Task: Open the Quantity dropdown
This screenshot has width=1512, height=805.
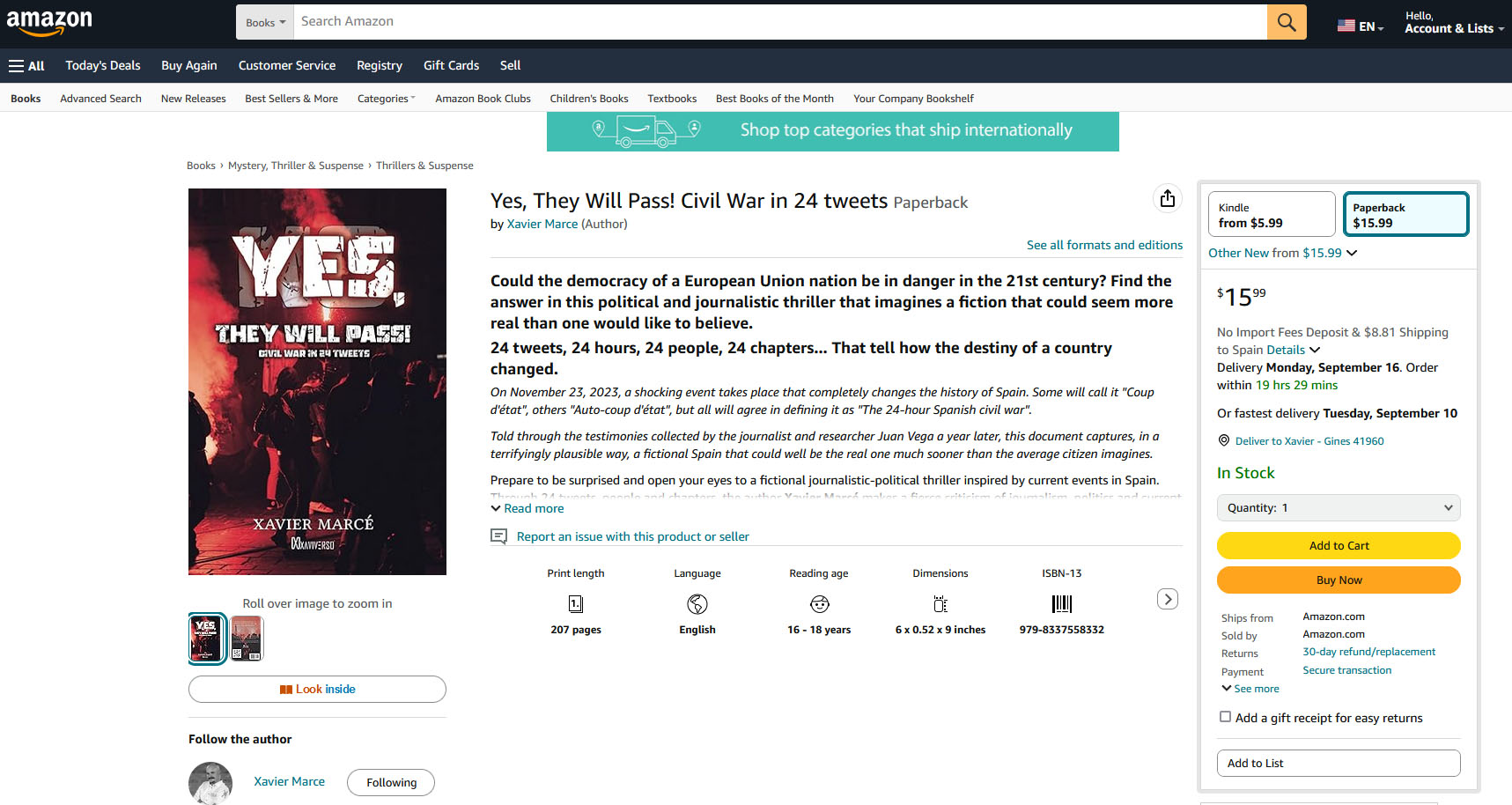Action: (x=1339, y=507)
